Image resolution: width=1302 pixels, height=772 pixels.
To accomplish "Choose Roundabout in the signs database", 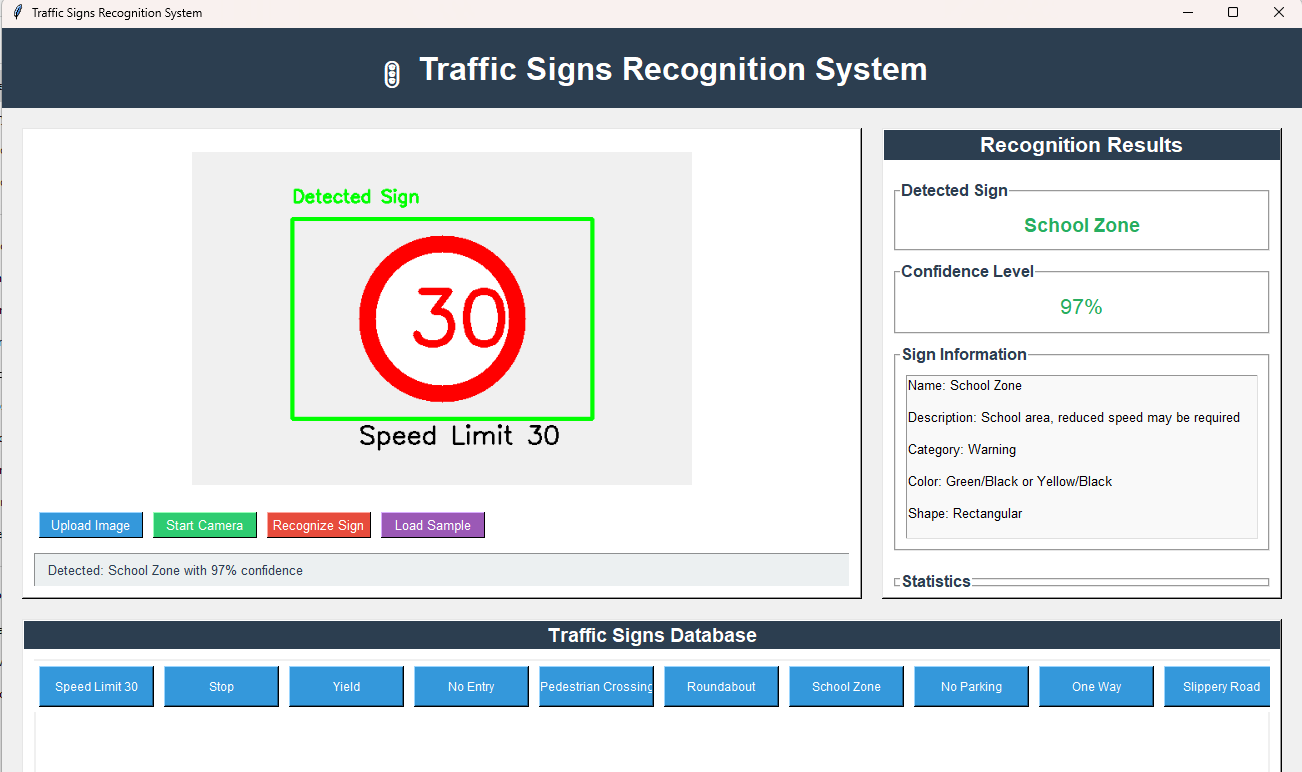I will tap(721, 686).
